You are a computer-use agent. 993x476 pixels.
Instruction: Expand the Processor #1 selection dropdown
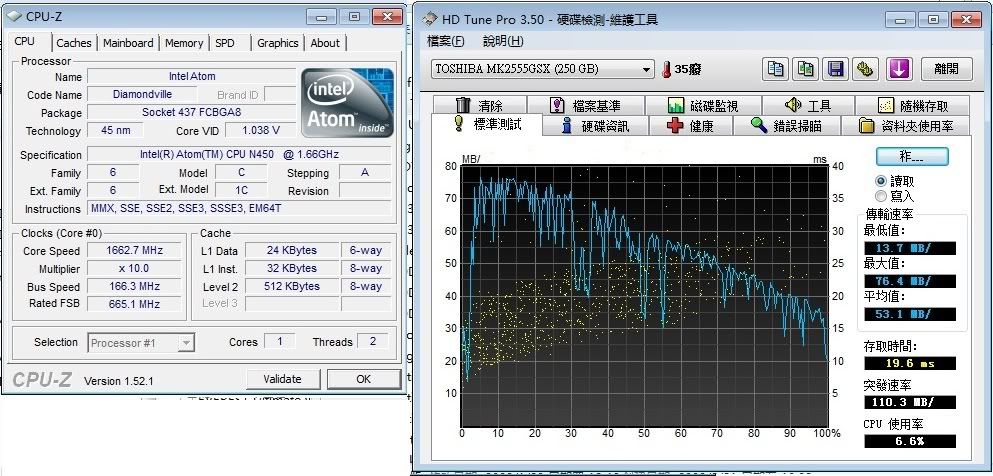141,343
